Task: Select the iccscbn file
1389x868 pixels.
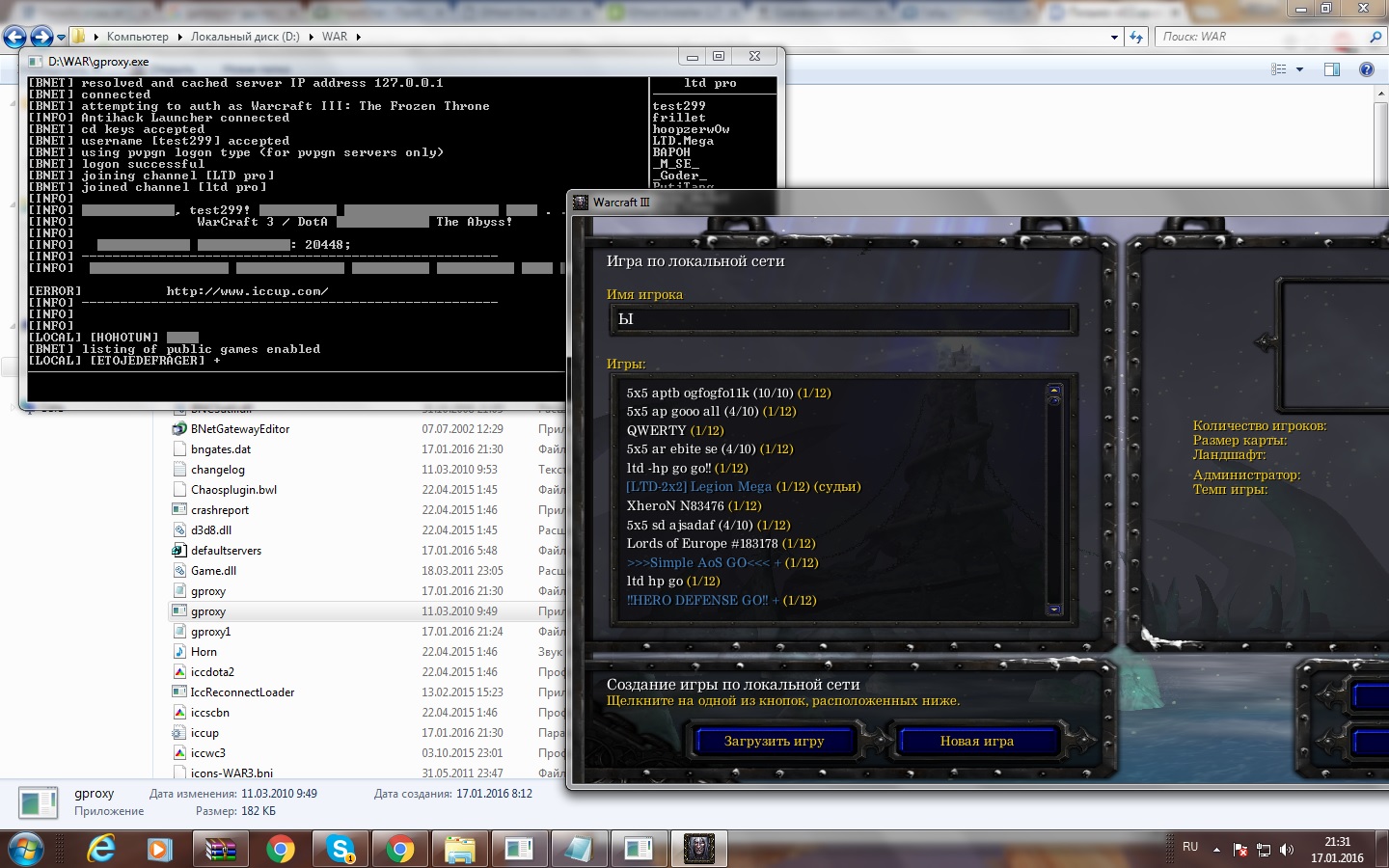Action: point(209,713)
